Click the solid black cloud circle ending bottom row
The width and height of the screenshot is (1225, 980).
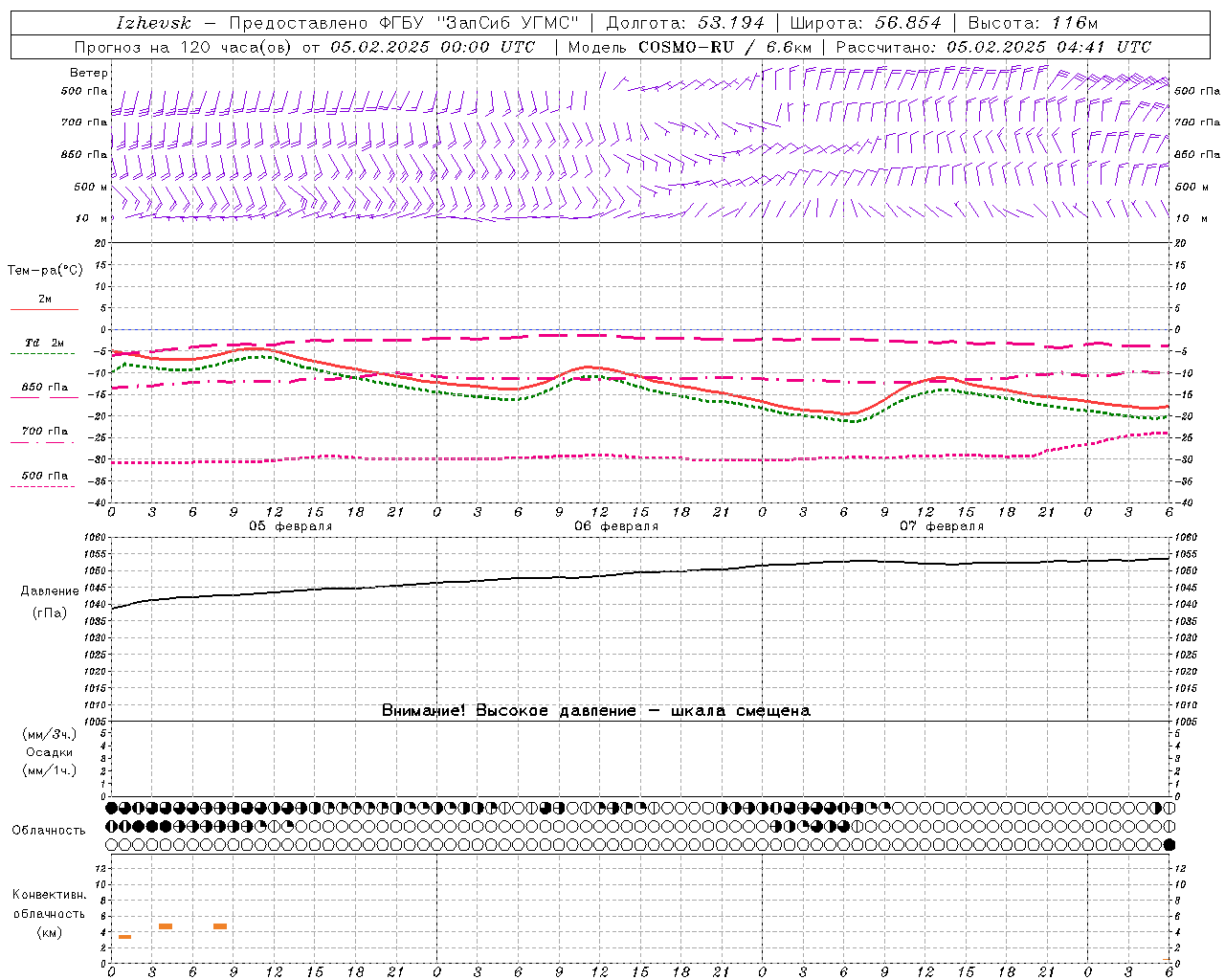1169,845
